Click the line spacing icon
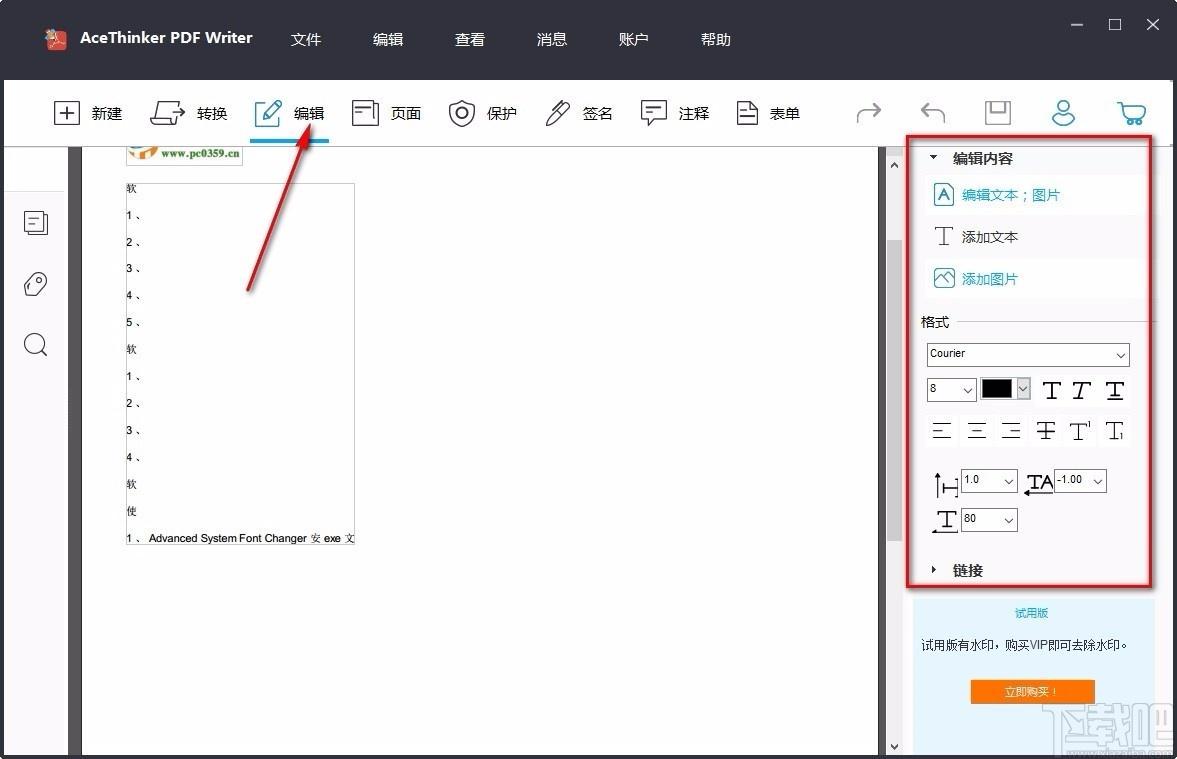 (x=945, y=484)
